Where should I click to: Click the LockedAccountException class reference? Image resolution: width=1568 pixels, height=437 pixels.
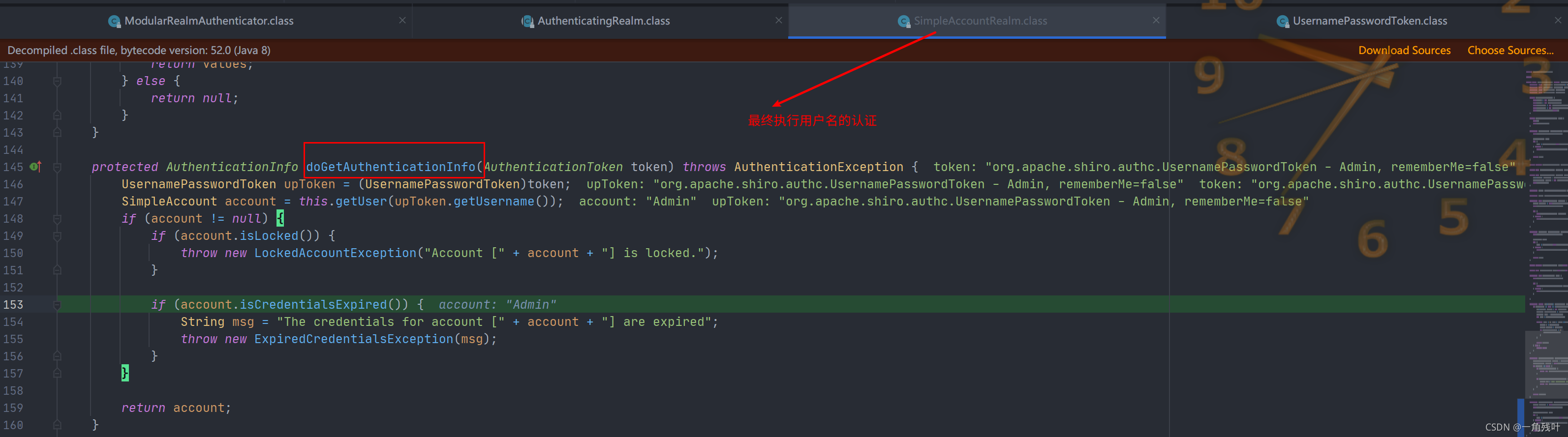tap(336, 253)
